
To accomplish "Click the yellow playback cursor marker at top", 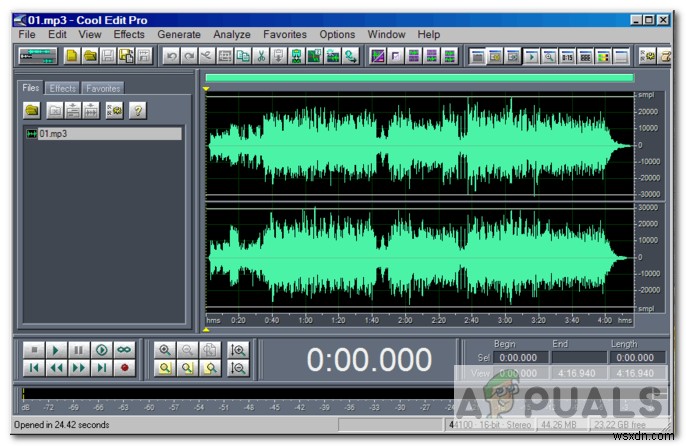I will tap(206, 89).
